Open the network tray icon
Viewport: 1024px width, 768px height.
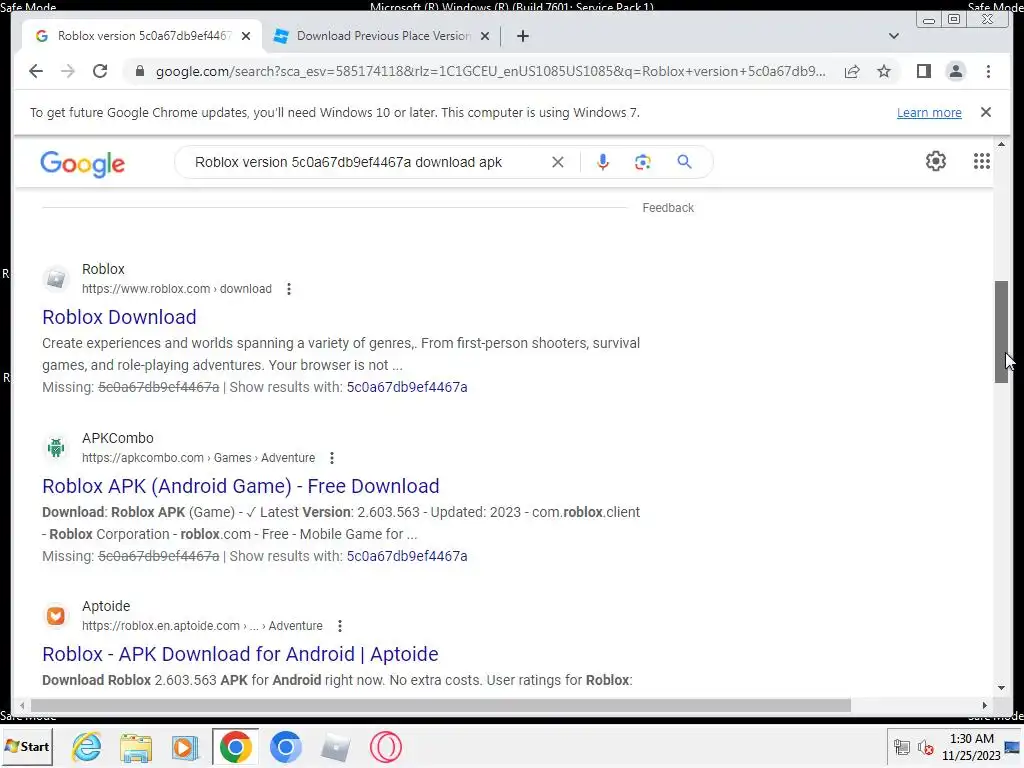click(902, 747)
